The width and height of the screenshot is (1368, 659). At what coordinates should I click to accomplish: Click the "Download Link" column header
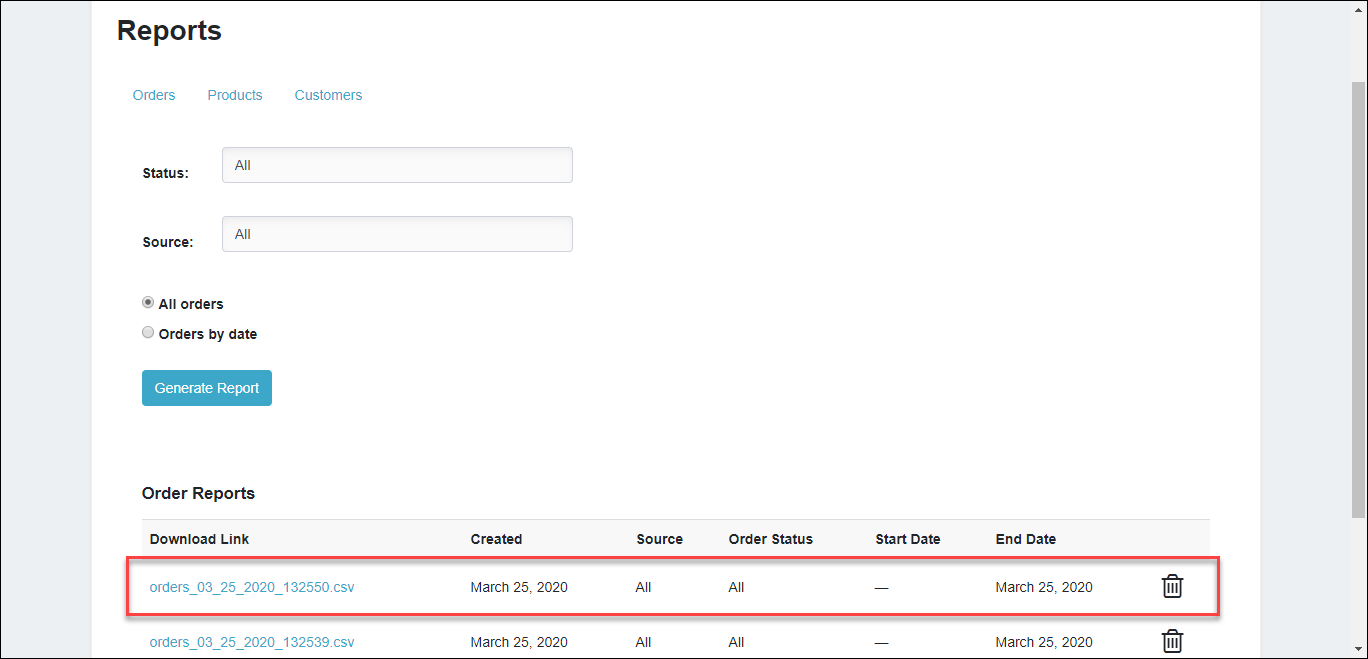199,538
